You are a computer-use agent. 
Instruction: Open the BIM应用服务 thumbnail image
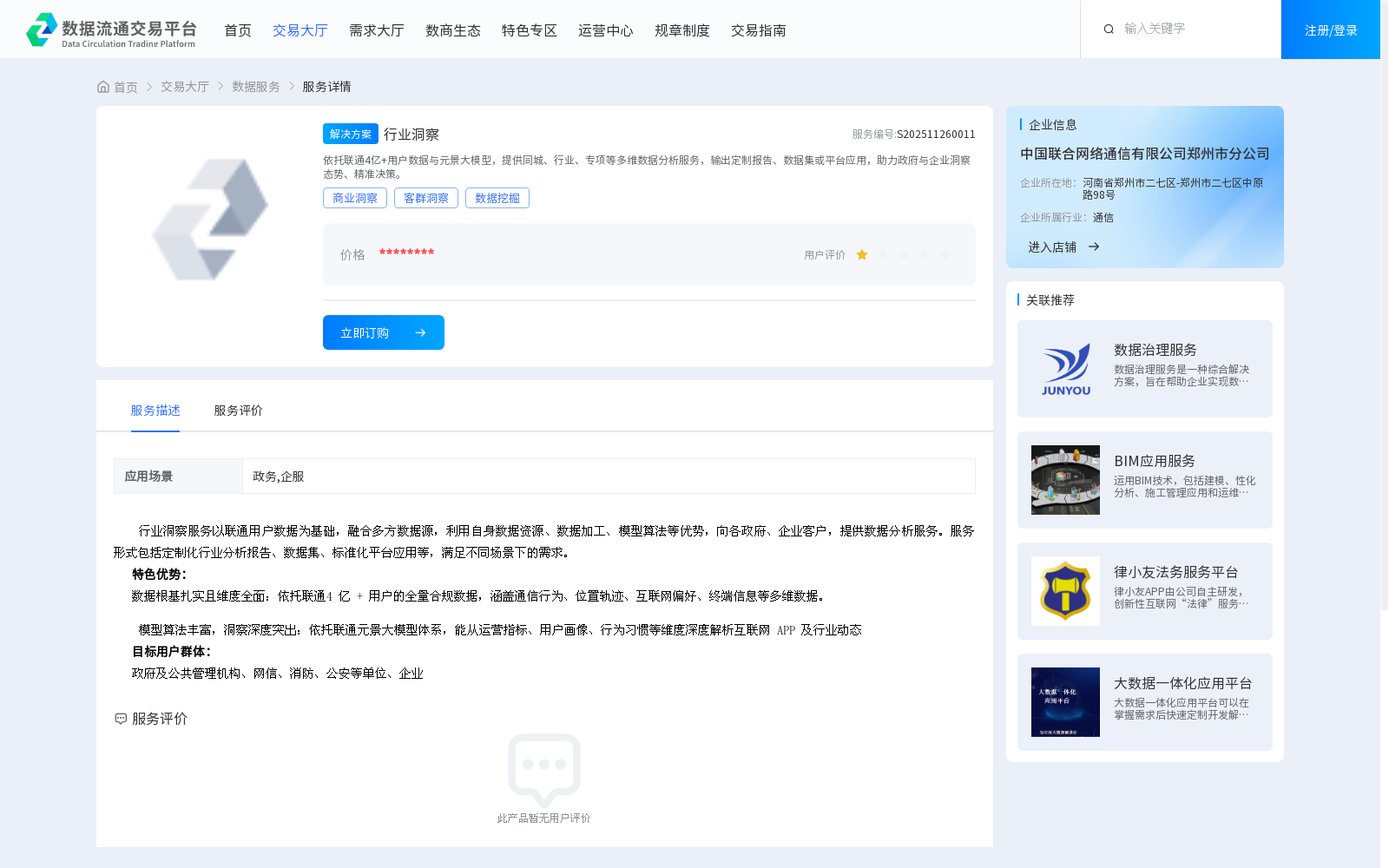(x=1065, y=480)
